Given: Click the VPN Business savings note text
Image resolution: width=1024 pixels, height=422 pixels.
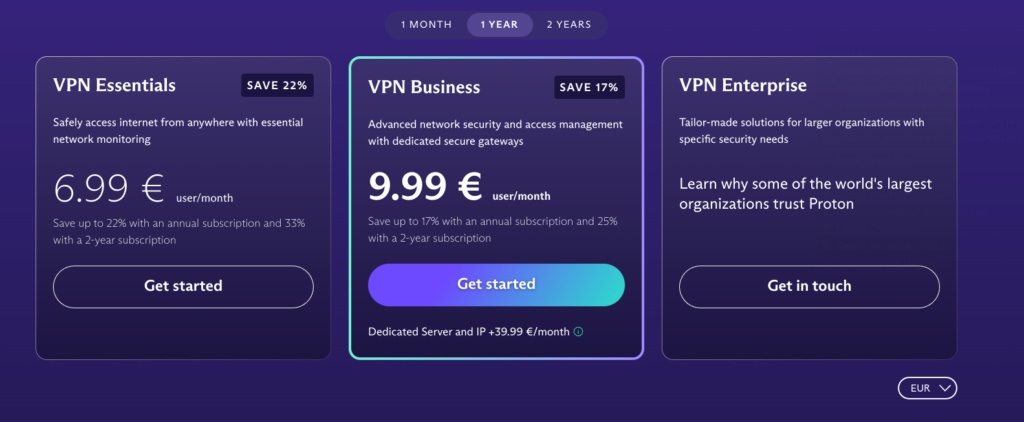Looking at the screenshot, I should [492, 230].
